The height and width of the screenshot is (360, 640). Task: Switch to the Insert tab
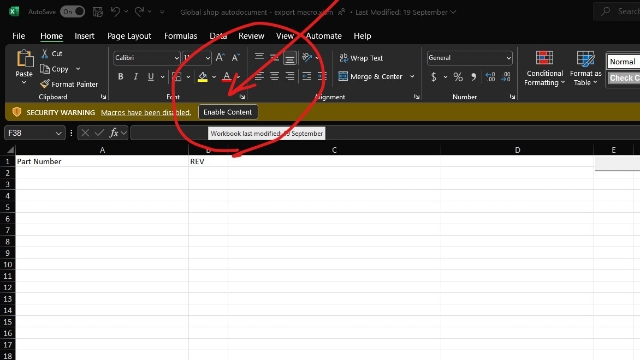coord(84,36)
